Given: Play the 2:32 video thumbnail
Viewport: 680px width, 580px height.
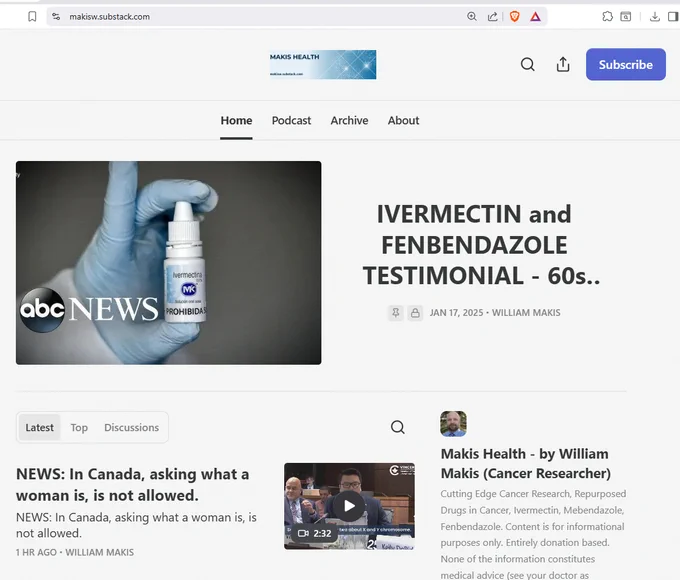Looking at the screenshot, I should click(x=349, y=506).
